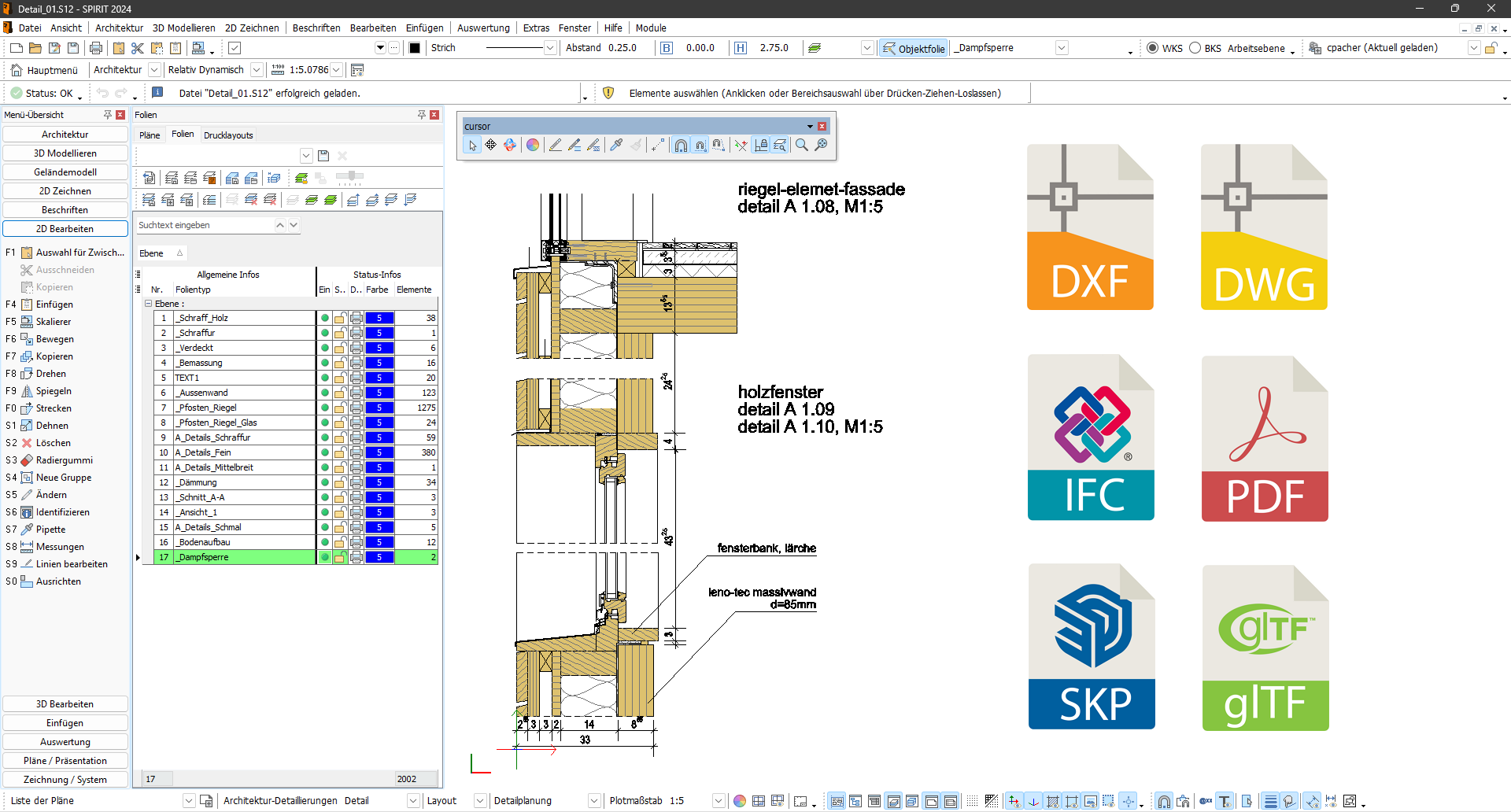
Task: Switch to the Drucklayouts tab
Action: click(228, 135)
